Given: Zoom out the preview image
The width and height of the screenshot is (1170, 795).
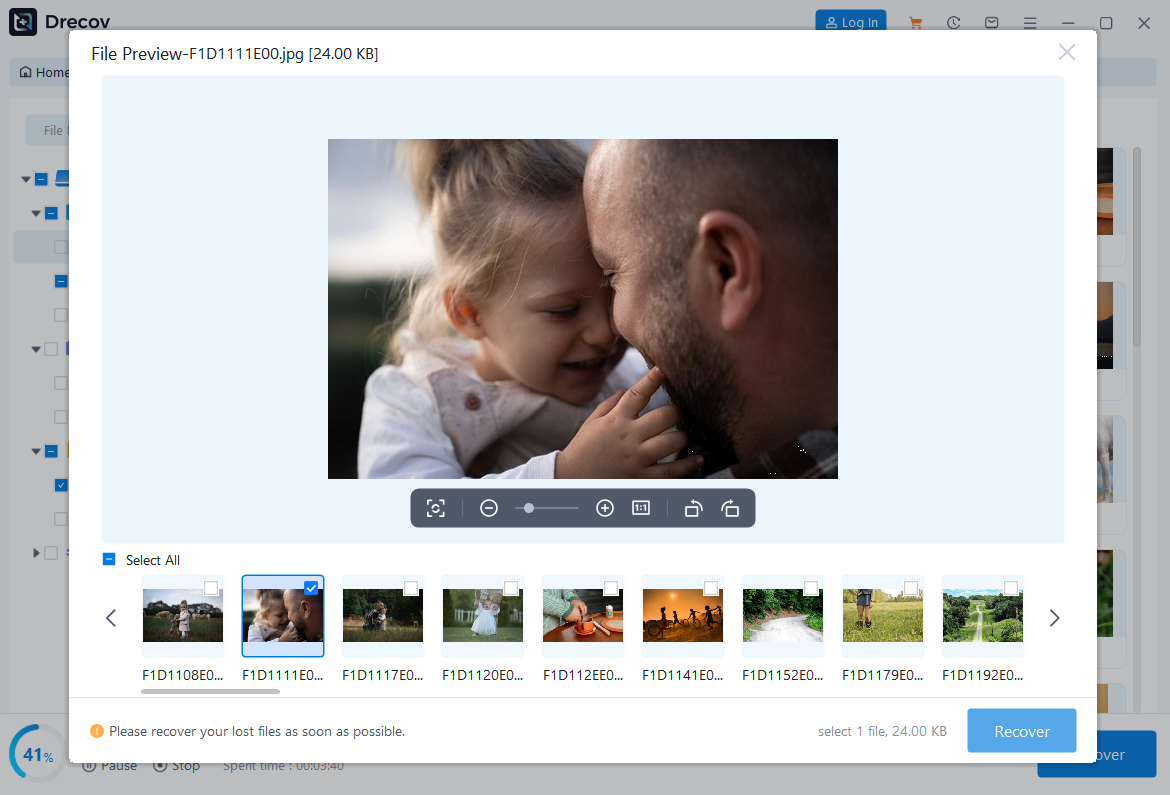Looking at the screenshot, I should [489, 508].
